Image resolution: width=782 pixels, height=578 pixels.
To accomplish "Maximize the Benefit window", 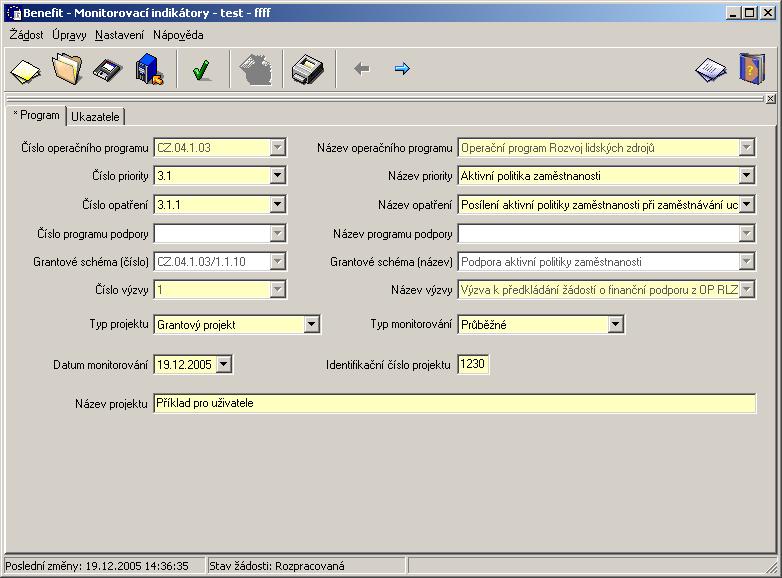I will pyautogui.click(x=749, y=13).
